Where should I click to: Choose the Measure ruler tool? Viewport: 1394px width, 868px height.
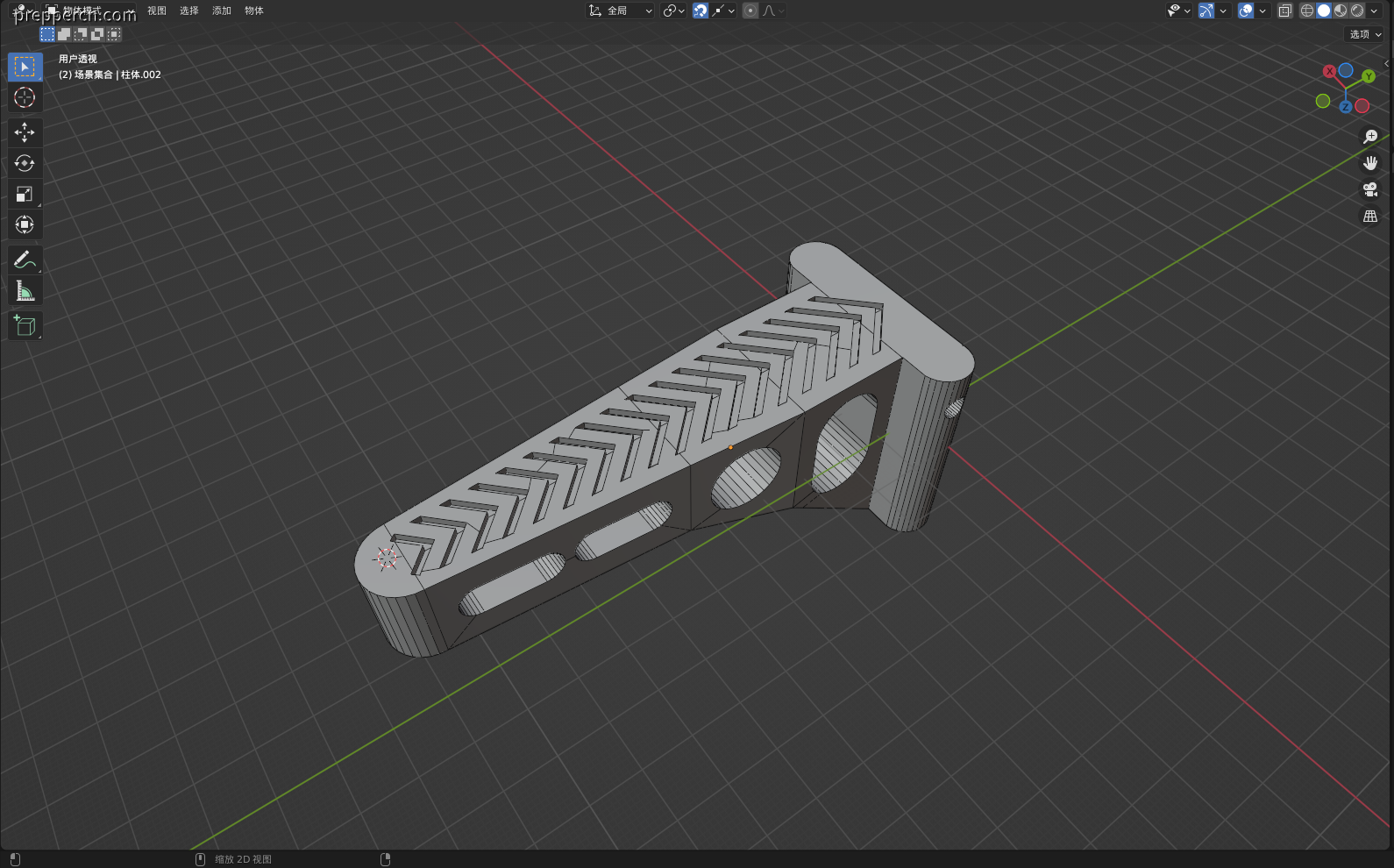(25, 290)
